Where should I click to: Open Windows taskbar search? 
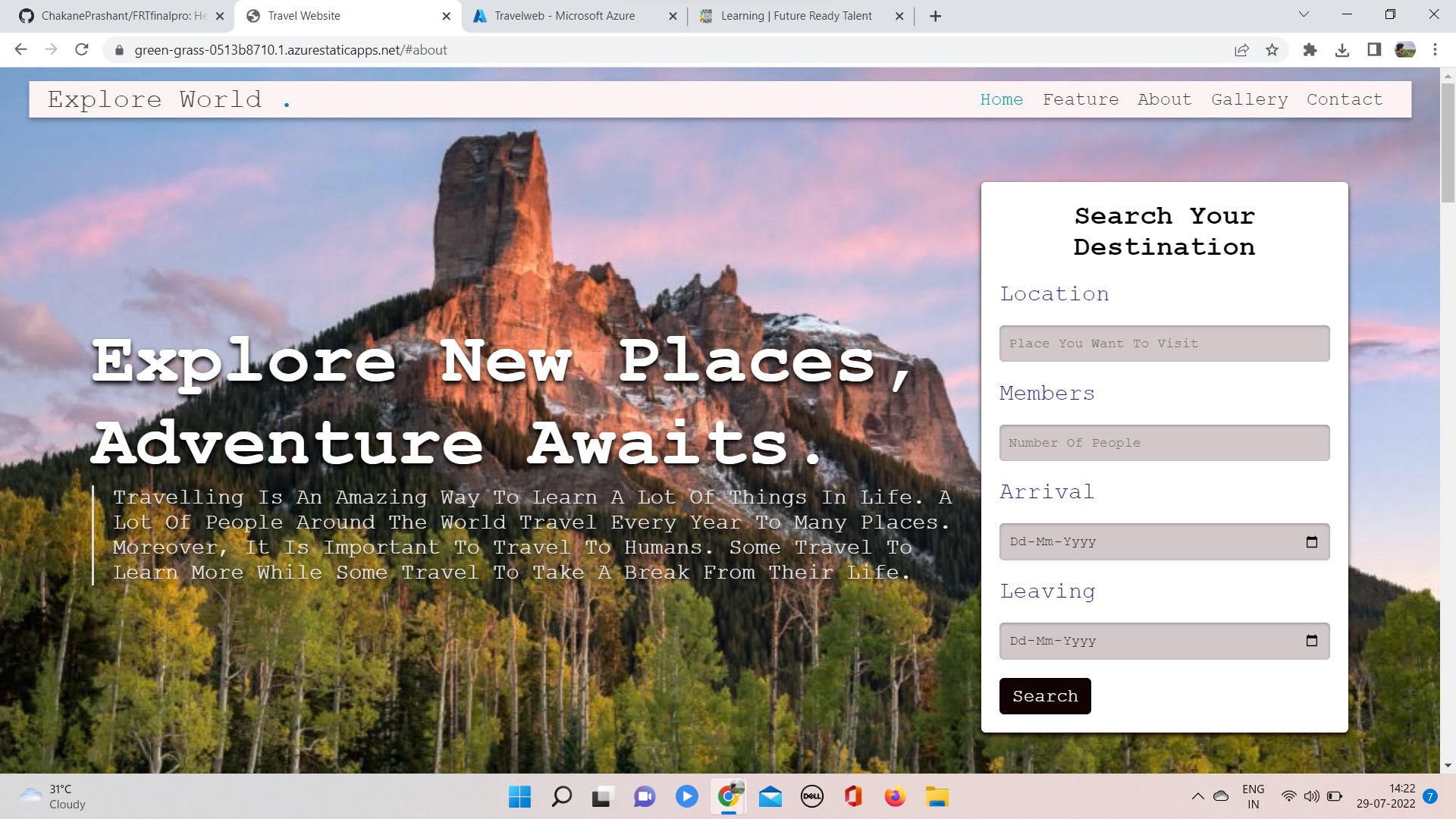tap(561, 797)
